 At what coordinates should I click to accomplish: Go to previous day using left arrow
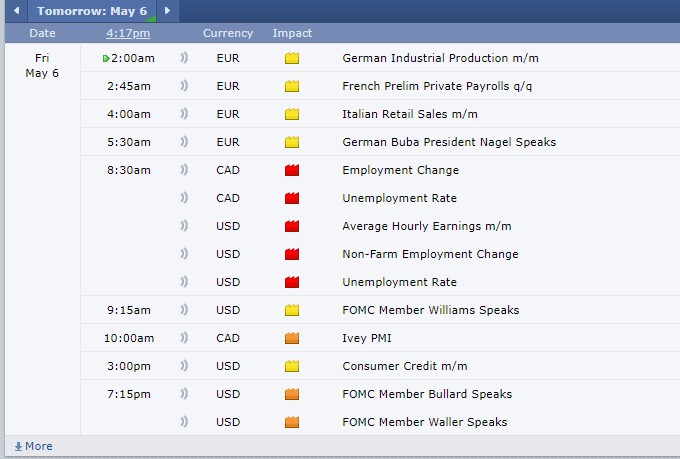(x=17, y=11)
